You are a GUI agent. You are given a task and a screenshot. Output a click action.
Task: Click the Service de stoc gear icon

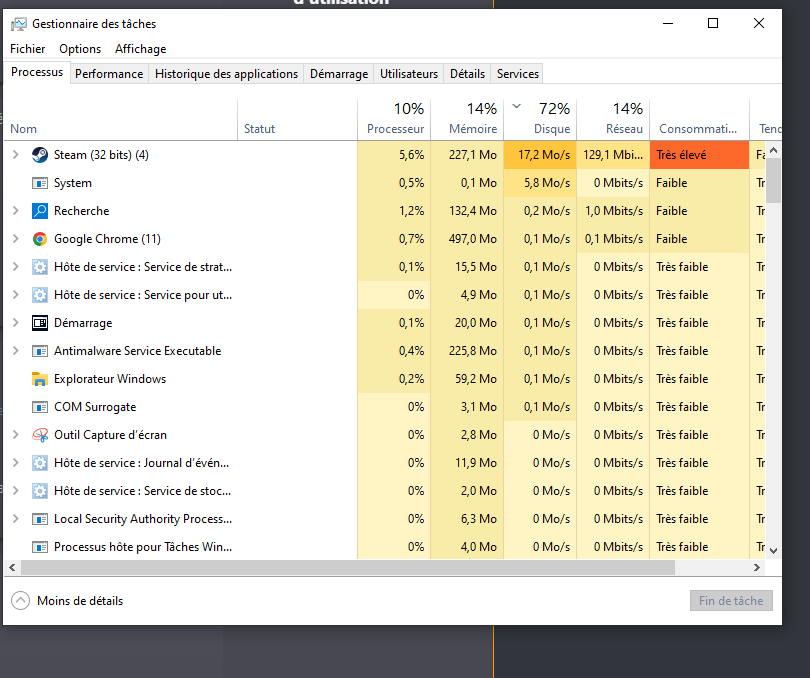[x=40, y=490]
